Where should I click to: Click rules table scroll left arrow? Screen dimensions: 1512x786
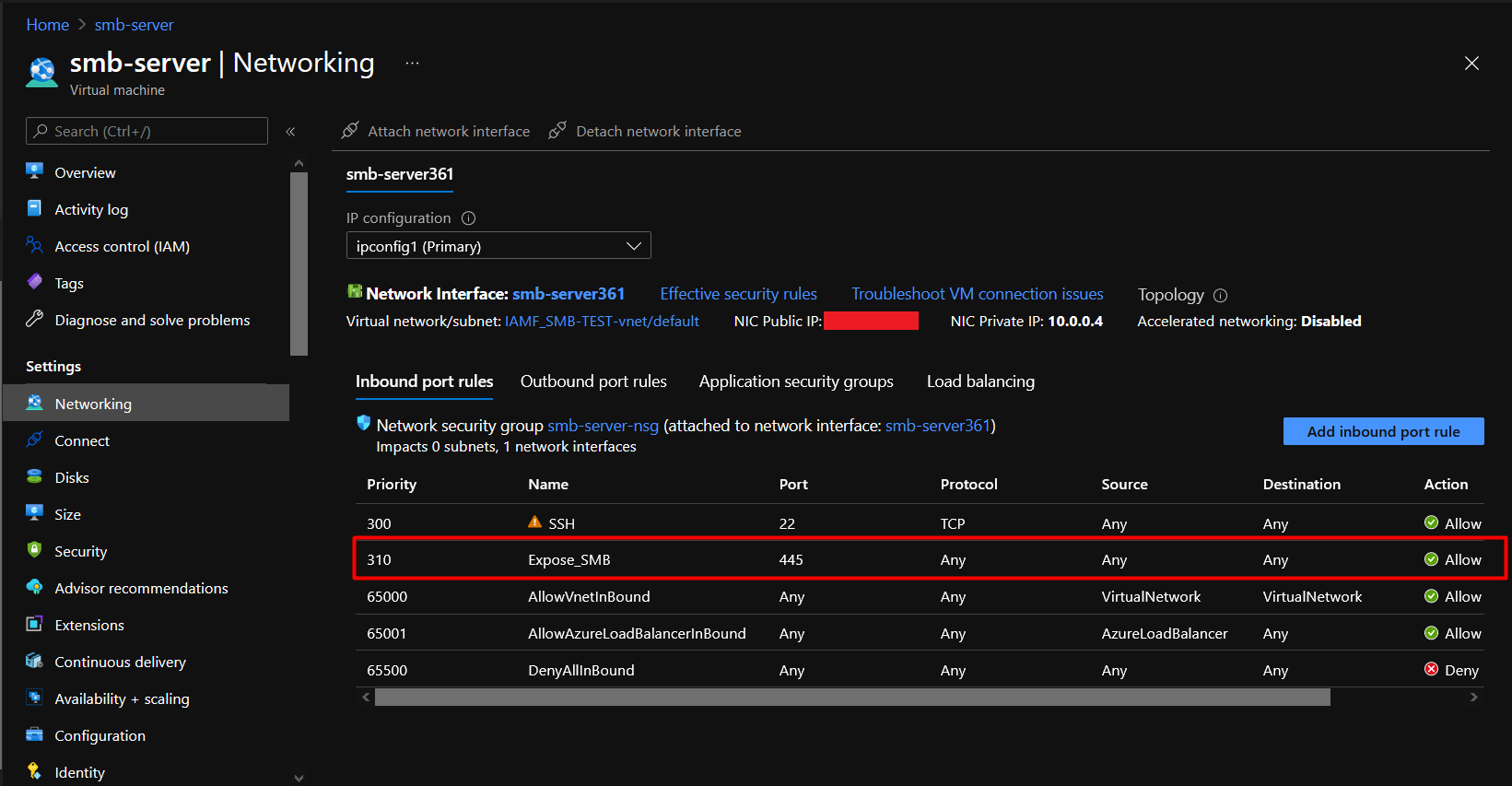pyautogui.click(x=366, y=698)
